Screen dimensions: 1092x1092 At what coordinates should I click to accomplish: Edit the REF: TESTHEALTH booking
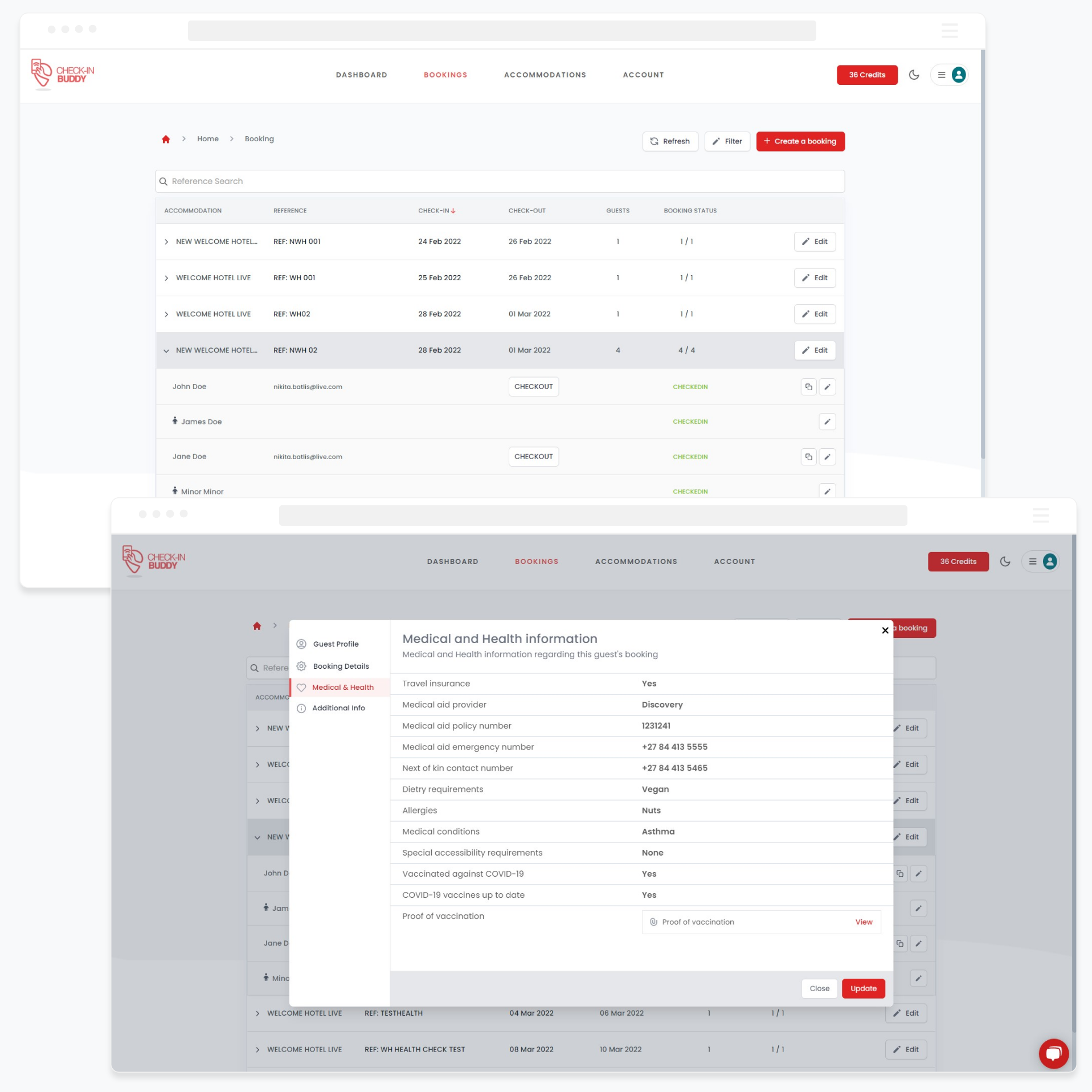pyautogui.click(x=906, y=1013)
